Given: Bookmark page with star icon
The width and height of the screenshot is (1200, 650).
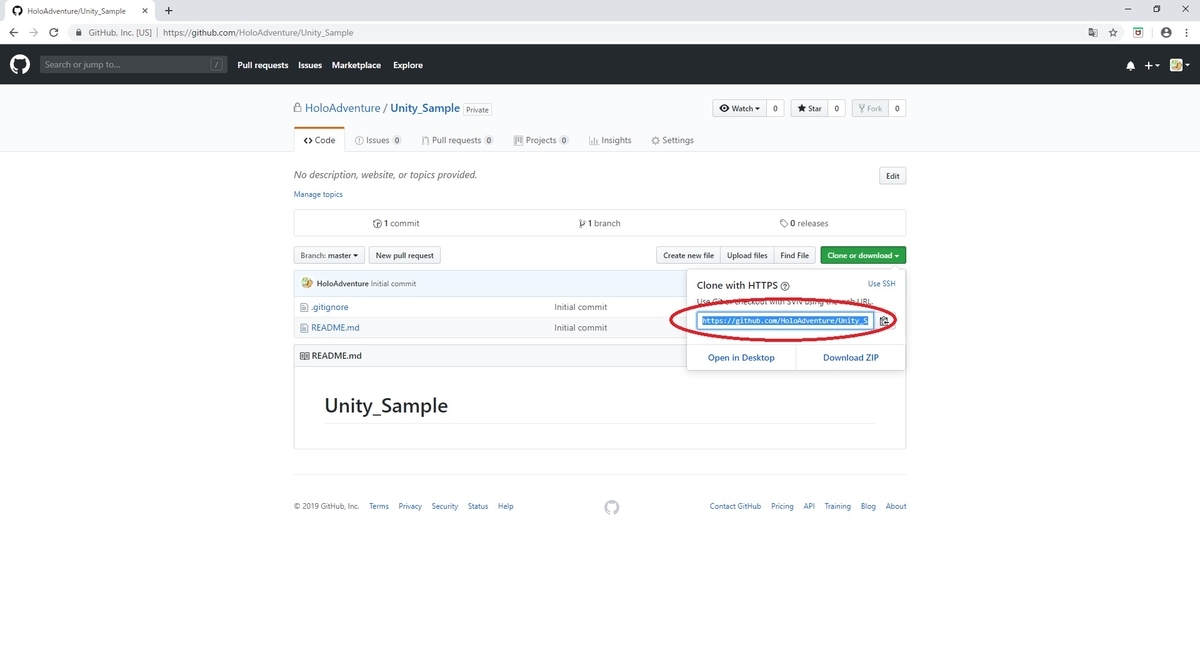Looking at the screenshot, I should (x=1113, y=32).
